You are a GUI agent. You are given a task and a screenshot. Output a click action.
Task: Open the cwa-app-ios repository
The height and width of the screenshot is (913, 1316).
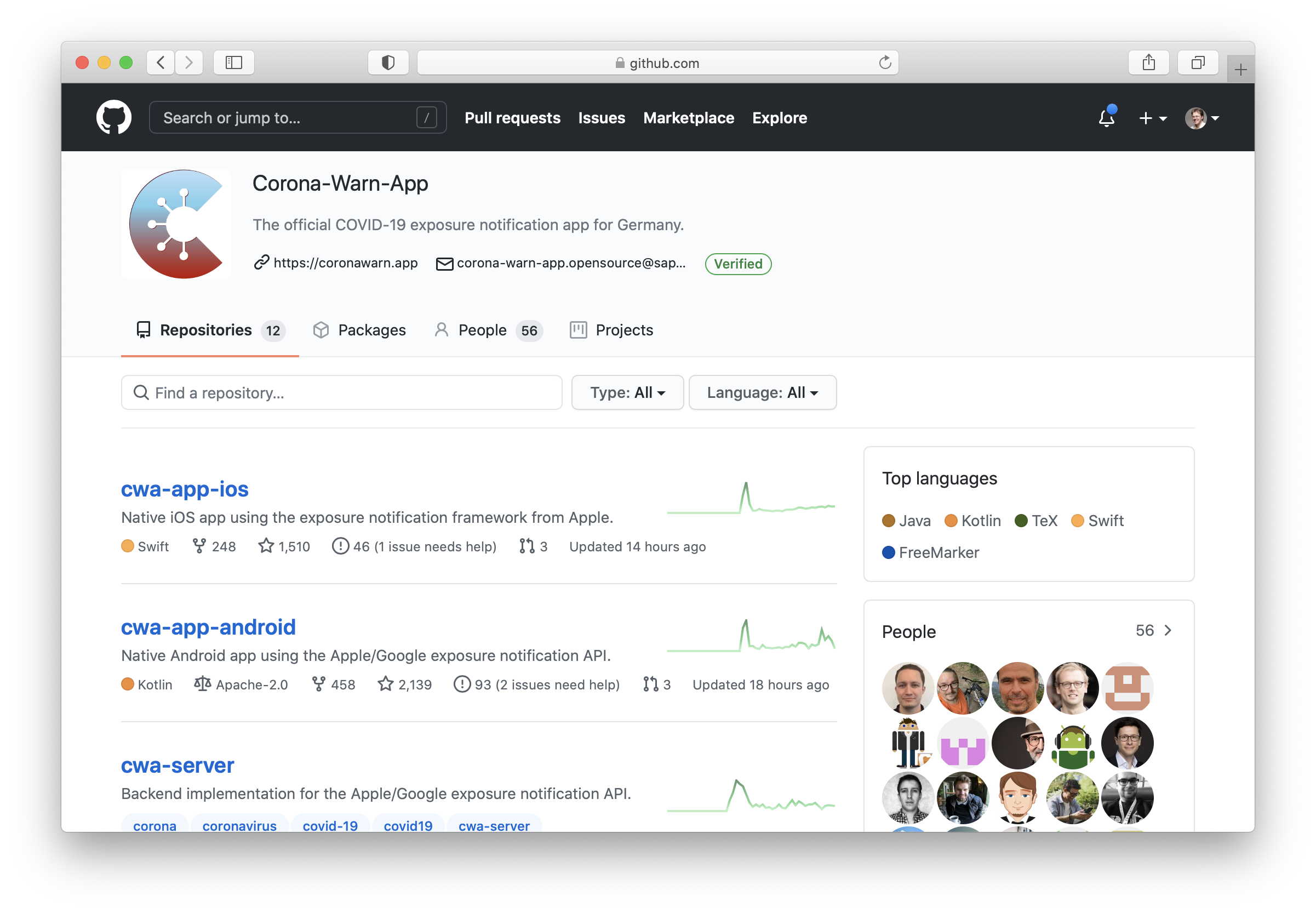pos(185,489)
